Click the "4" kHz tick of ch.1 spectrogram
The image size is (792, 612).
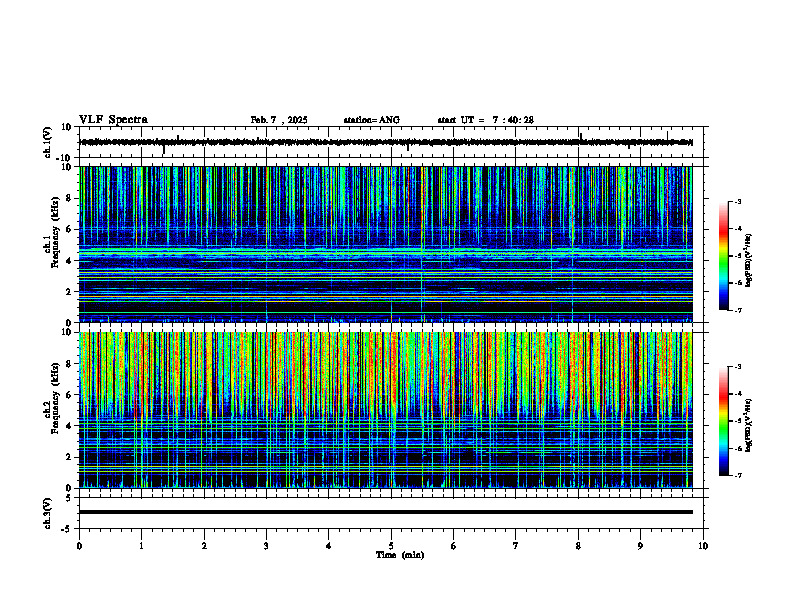(x=70, y=261)
